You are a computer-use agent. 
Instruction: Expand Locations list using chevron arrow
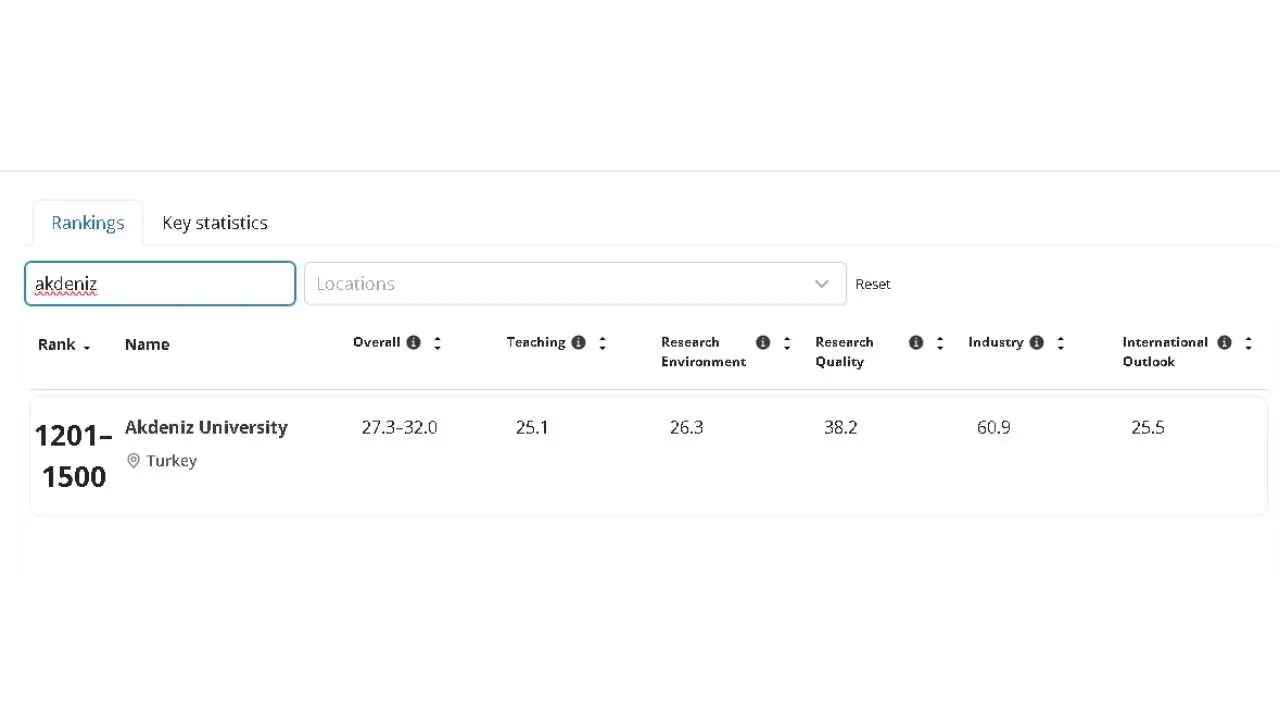(x=822, y=284)
